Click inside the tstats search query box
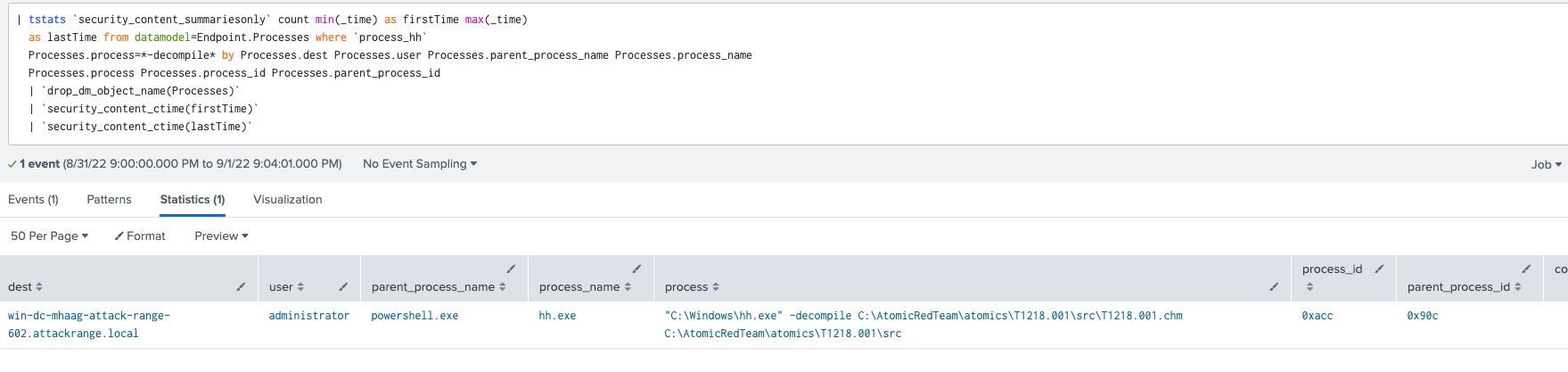The height and width of the screenshot is (372, 1568). [x=788, y=73]
